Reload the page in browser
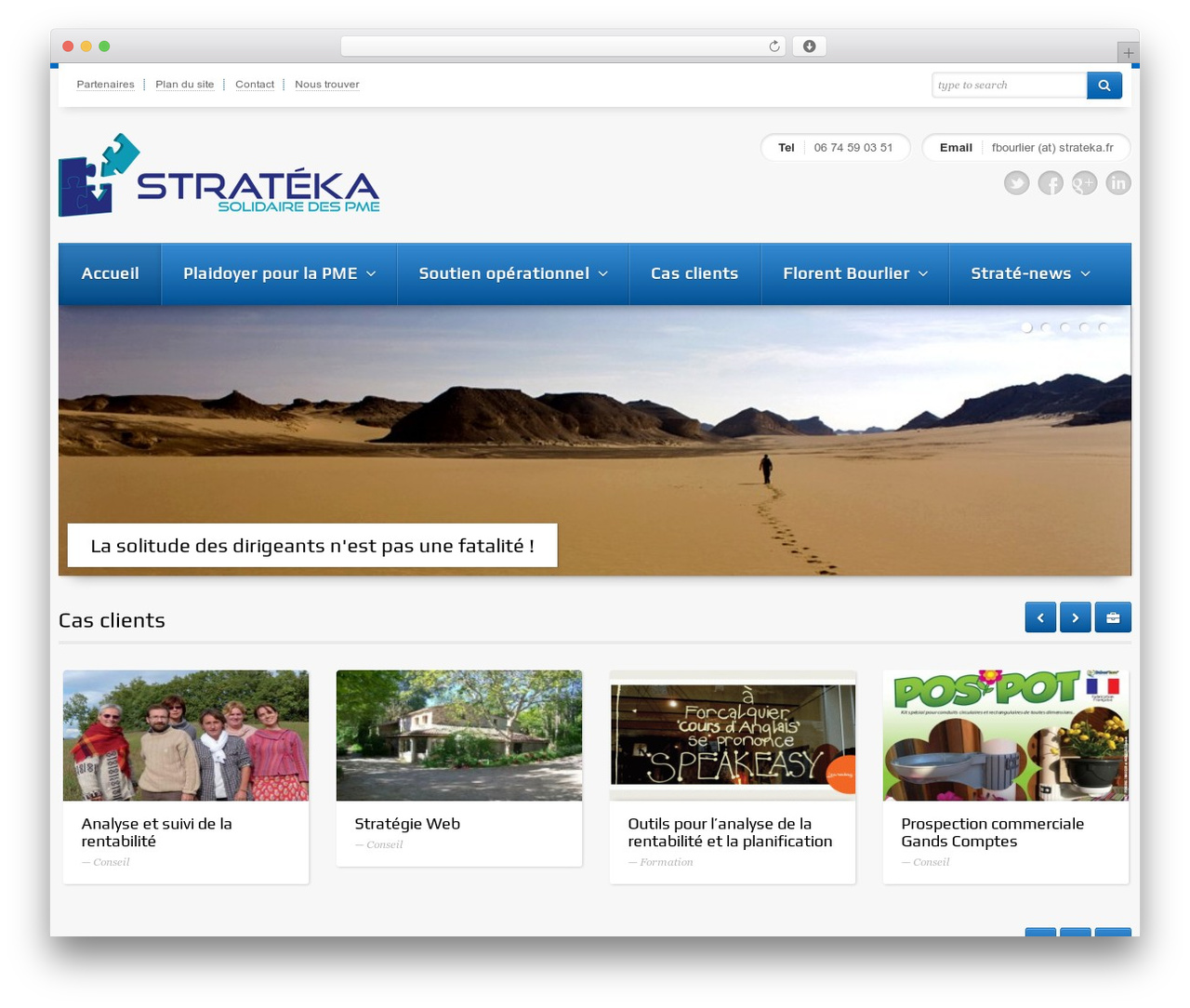Image resolution: width=1190 pixels, height=1008 pixels. [x=774, y=46]
